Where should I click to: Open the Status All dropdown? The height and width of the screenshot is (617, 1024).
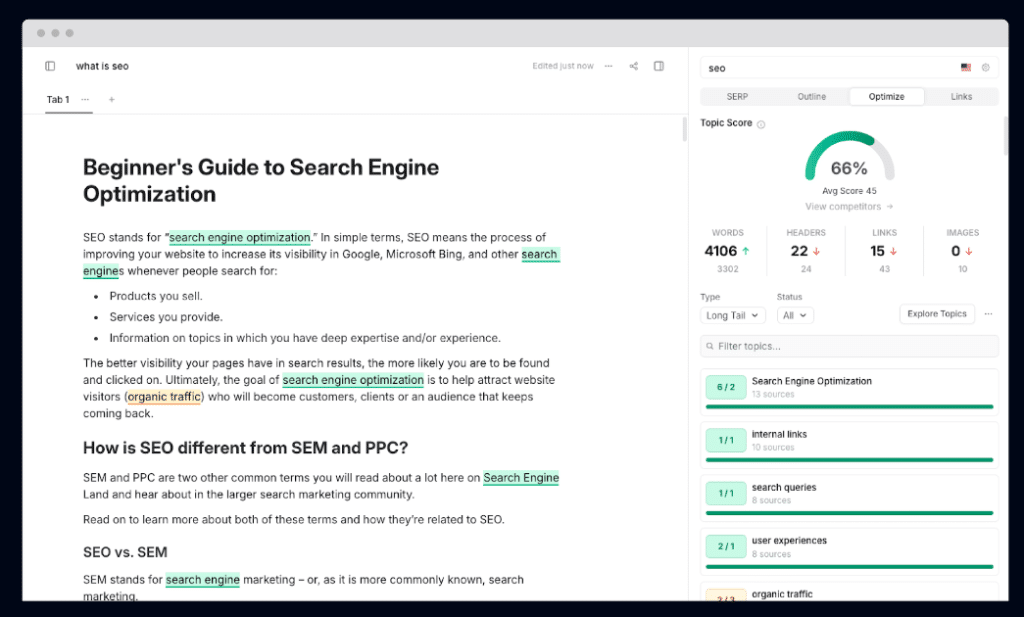795,315
